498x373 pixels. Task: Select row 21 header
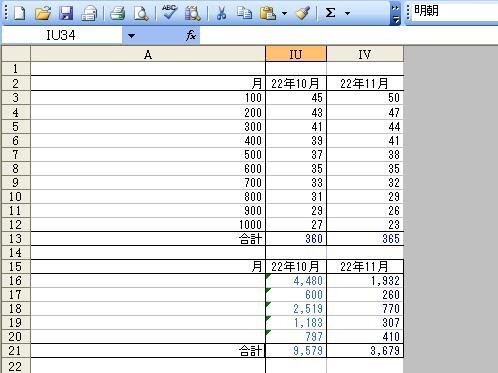coord(16,351)
